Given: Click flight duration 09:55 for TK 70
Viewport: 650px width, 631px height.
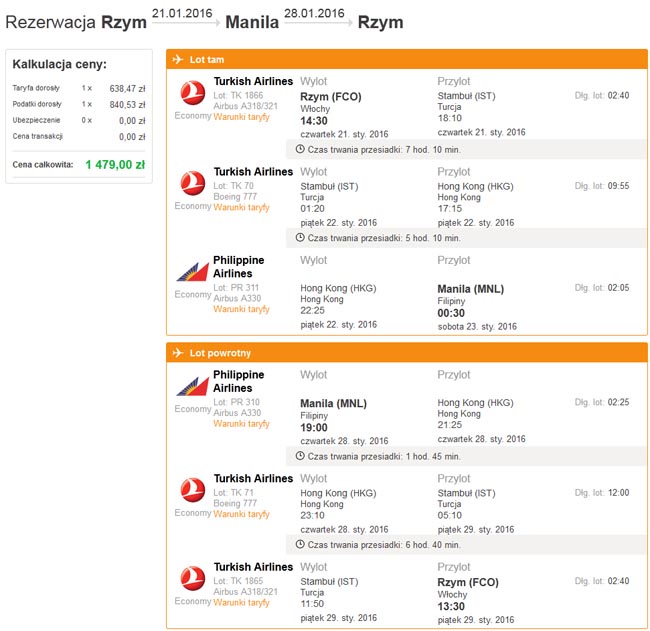Looking at the screenshot, I should pyautogui.click(x=618, y=186).
